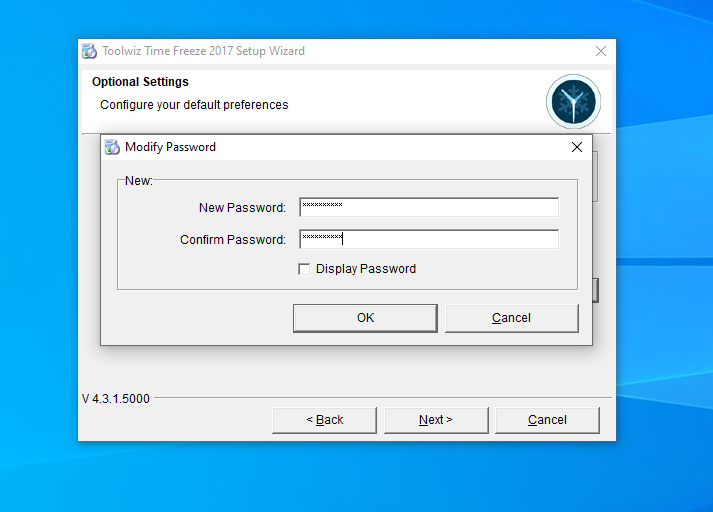Enable the Display Password checkbox
713x512 pixels.
(x=304, y=269)
